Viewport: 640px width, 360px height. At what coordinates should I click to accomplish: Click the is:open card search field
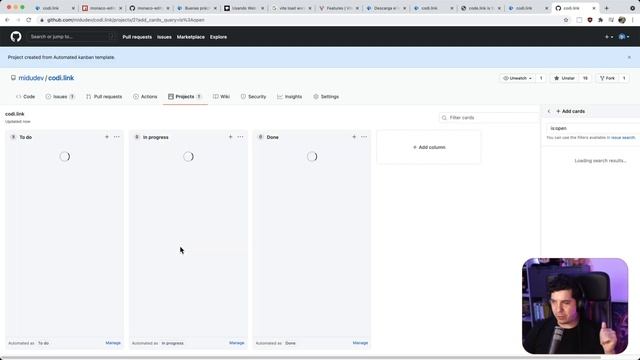click(x=593, y=128)
